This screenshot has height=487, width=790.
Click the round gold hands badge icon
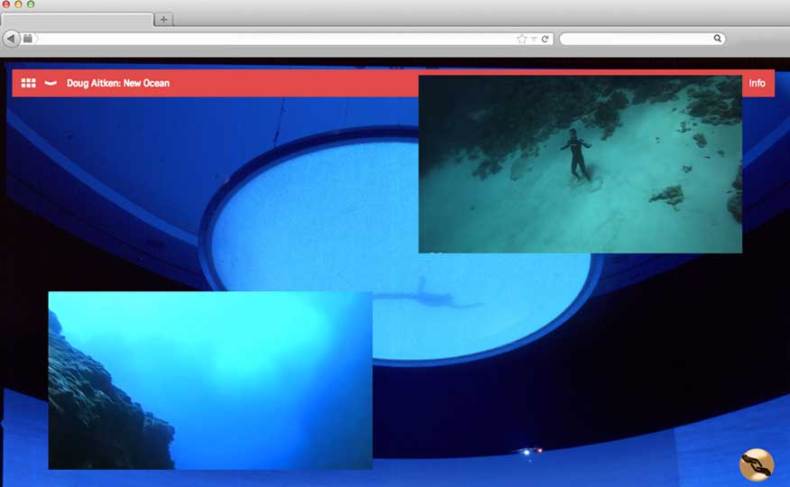coord(756,465)
